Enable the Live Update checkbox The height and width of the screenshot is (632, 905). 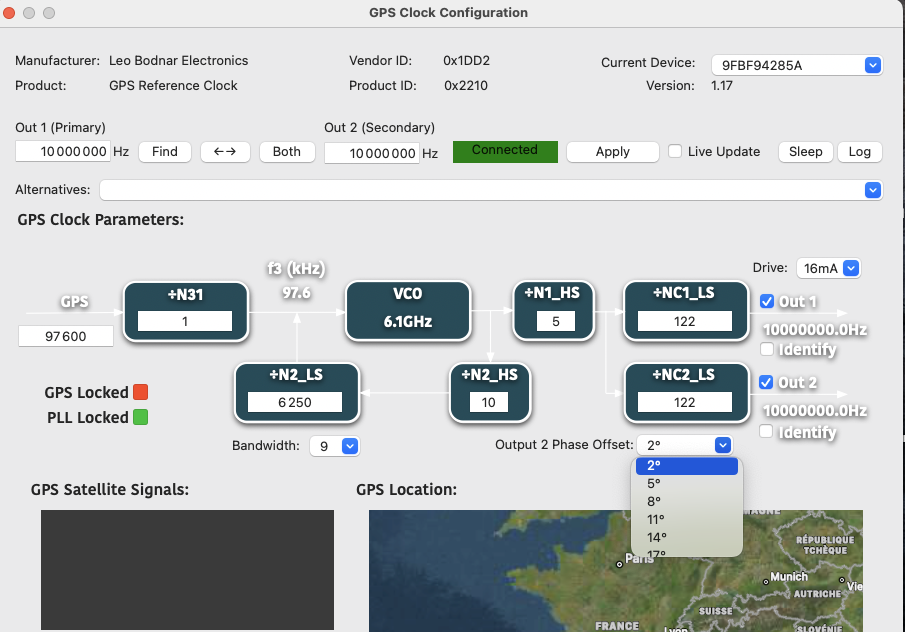tap(675, 151)
